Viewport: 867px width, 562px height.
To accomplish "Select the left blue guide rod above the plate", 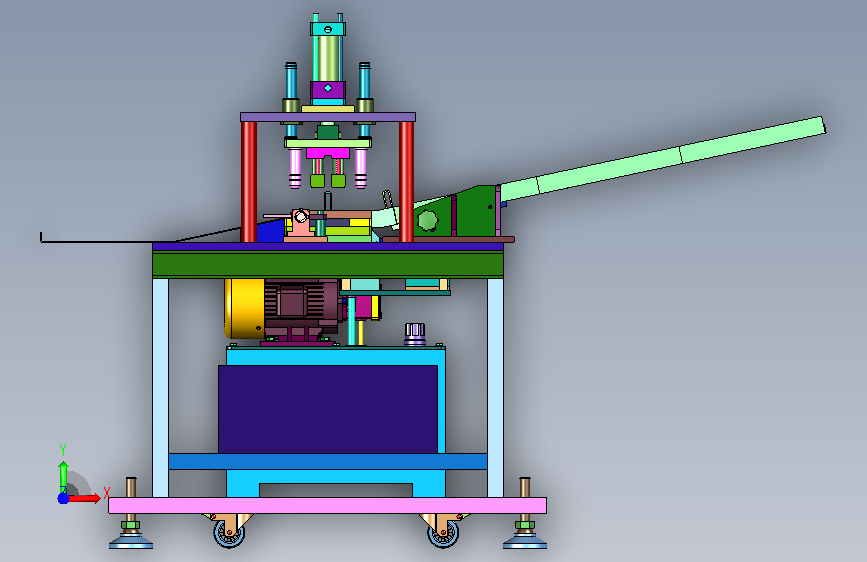I will tap(291, 81).
